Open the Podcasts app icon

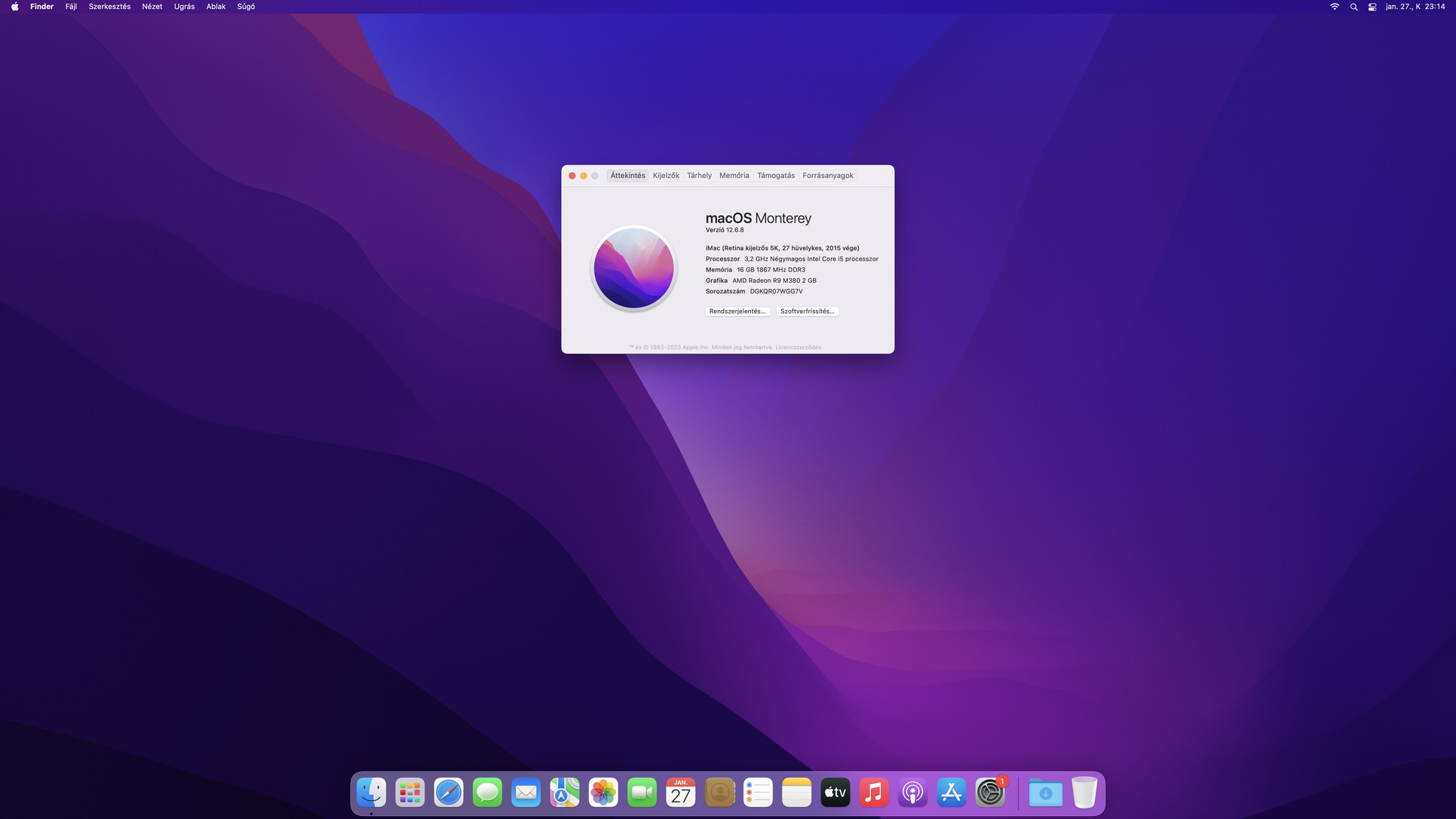click(912, 793)
